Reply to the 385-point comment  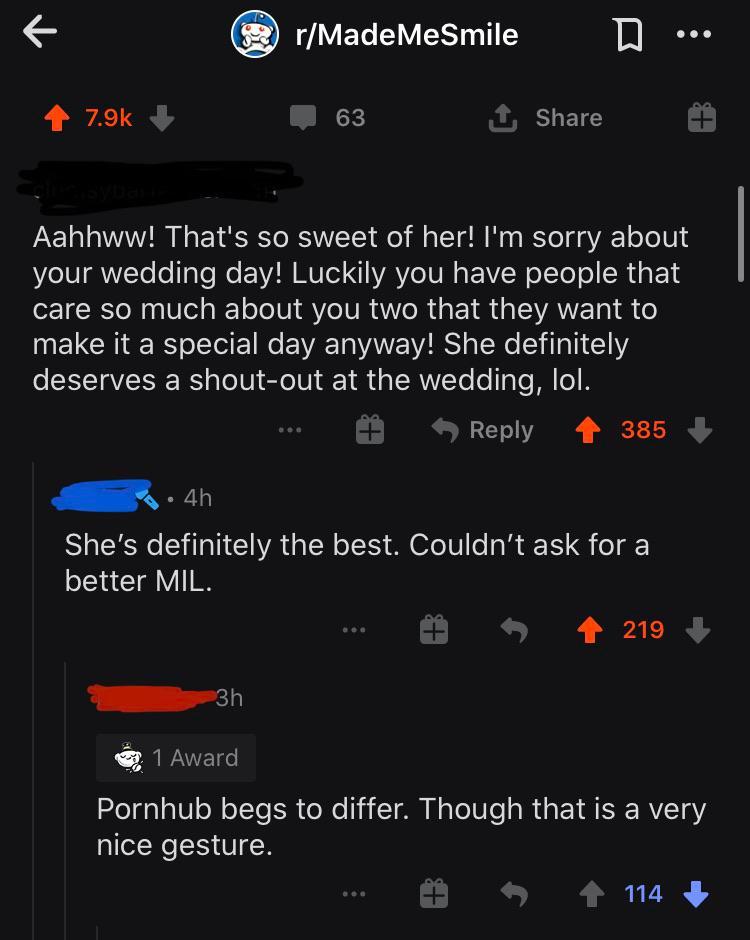482,430
